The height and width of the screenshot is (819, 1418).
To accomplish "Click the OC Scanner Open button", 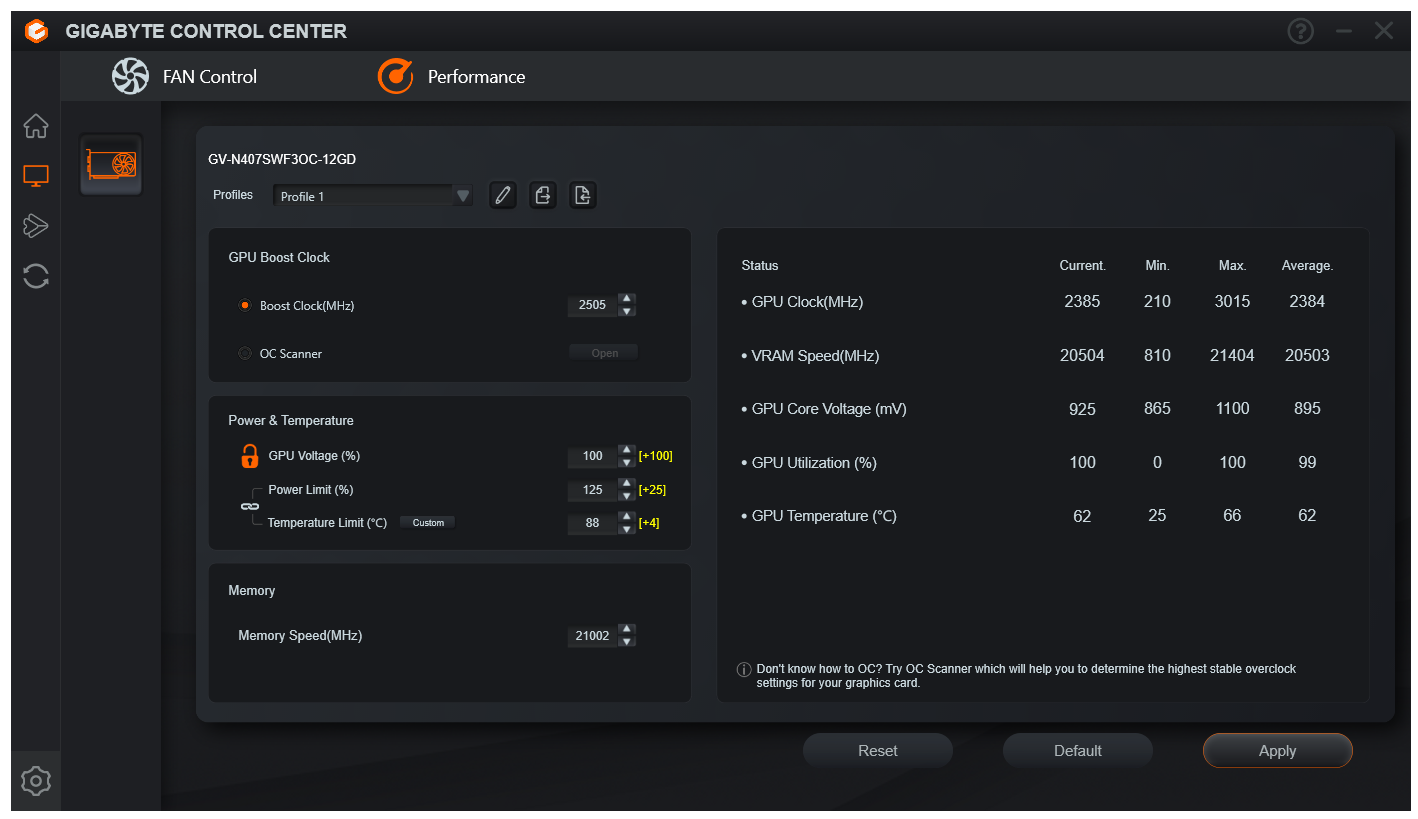I will (x=604, y=353).
